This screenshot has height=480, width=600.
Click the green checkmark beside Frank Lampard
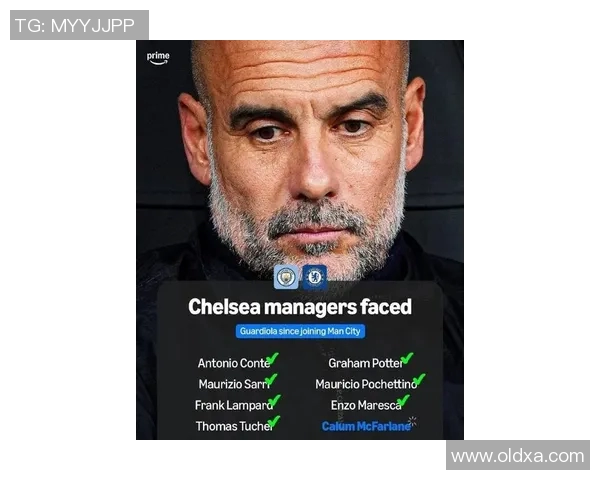pos(274,401)
